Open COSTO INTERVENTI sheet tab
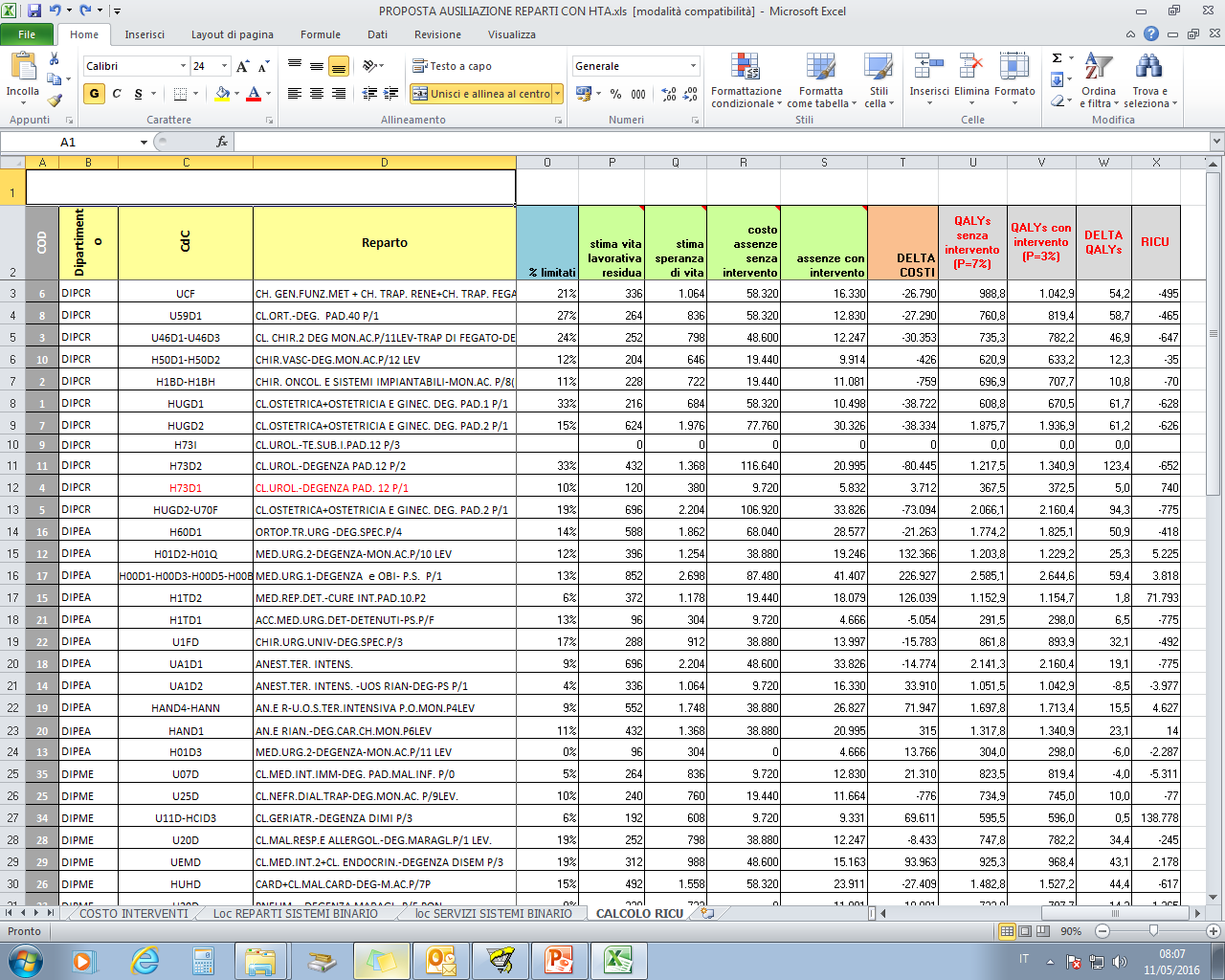The width and height of the screenshot is (1225, 980). pyautogui.click(x=134, y=914)
